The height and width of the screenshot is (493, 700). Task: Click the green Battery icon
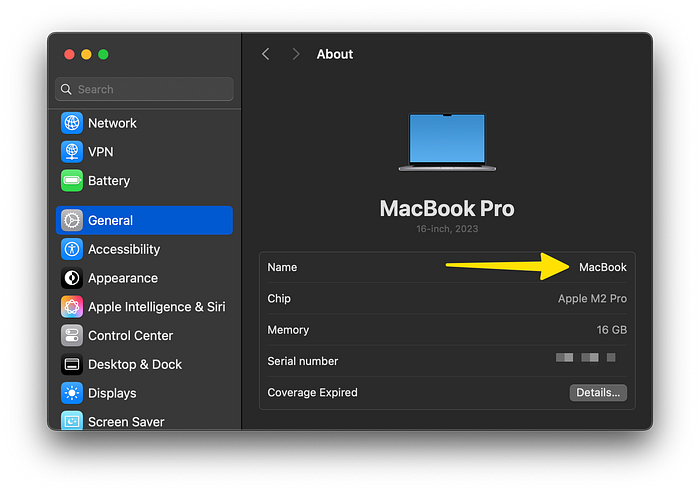(x=72, y=181)
